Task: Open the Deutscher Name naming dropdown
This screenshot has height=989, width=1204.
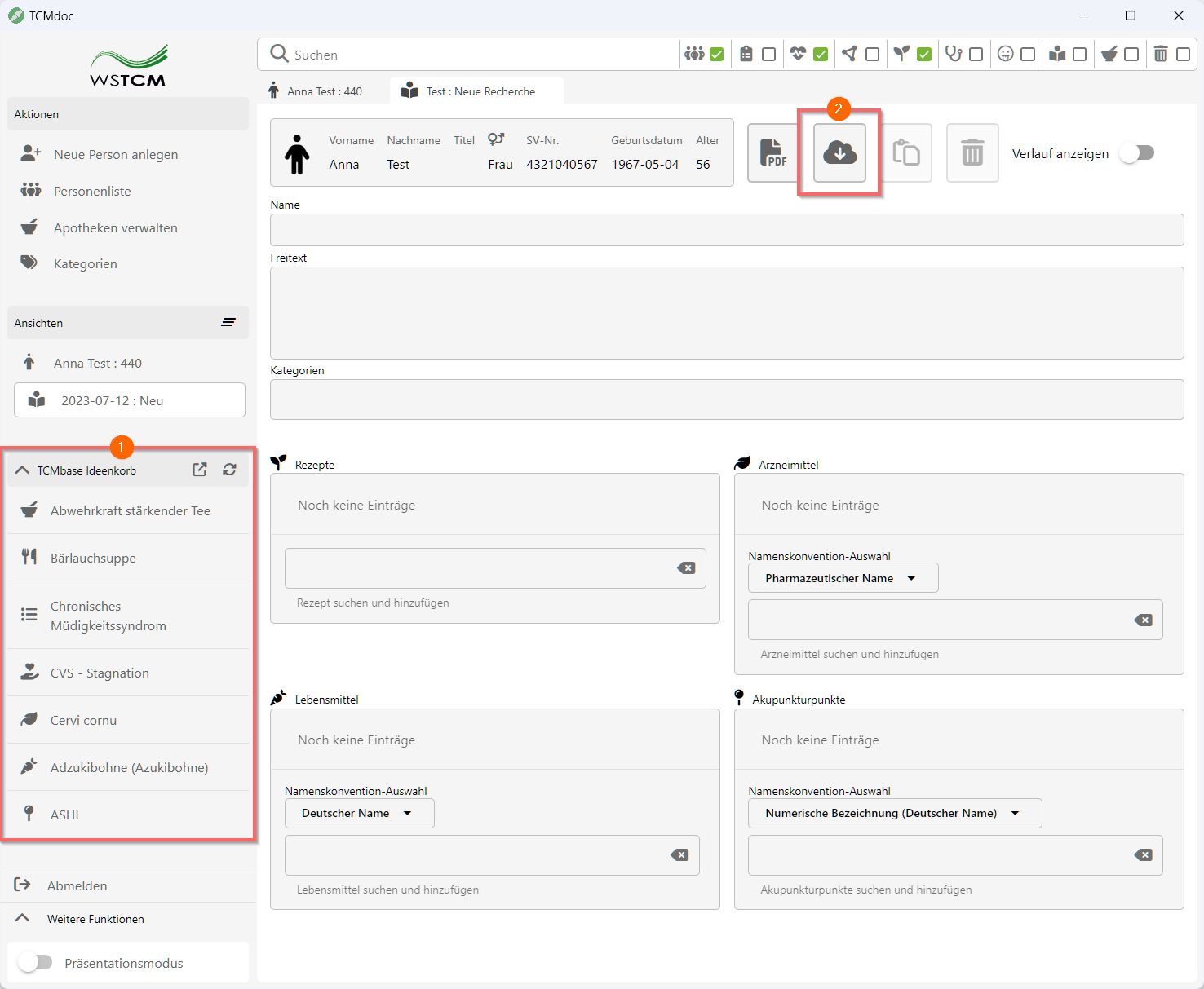Action: (358, 813)
